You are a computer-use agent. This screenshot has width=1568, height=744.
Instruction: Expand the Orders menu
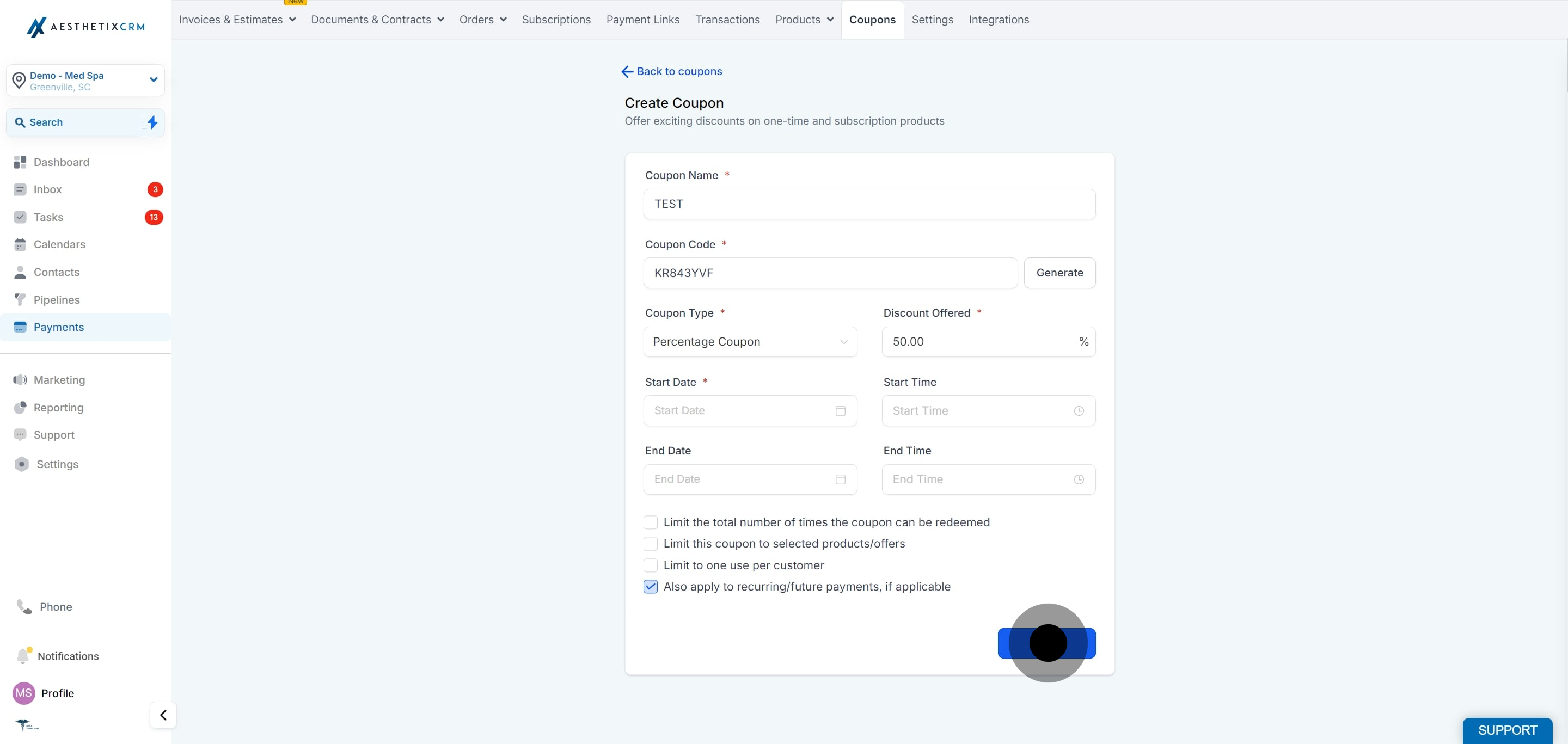click(x=483, y=20)
